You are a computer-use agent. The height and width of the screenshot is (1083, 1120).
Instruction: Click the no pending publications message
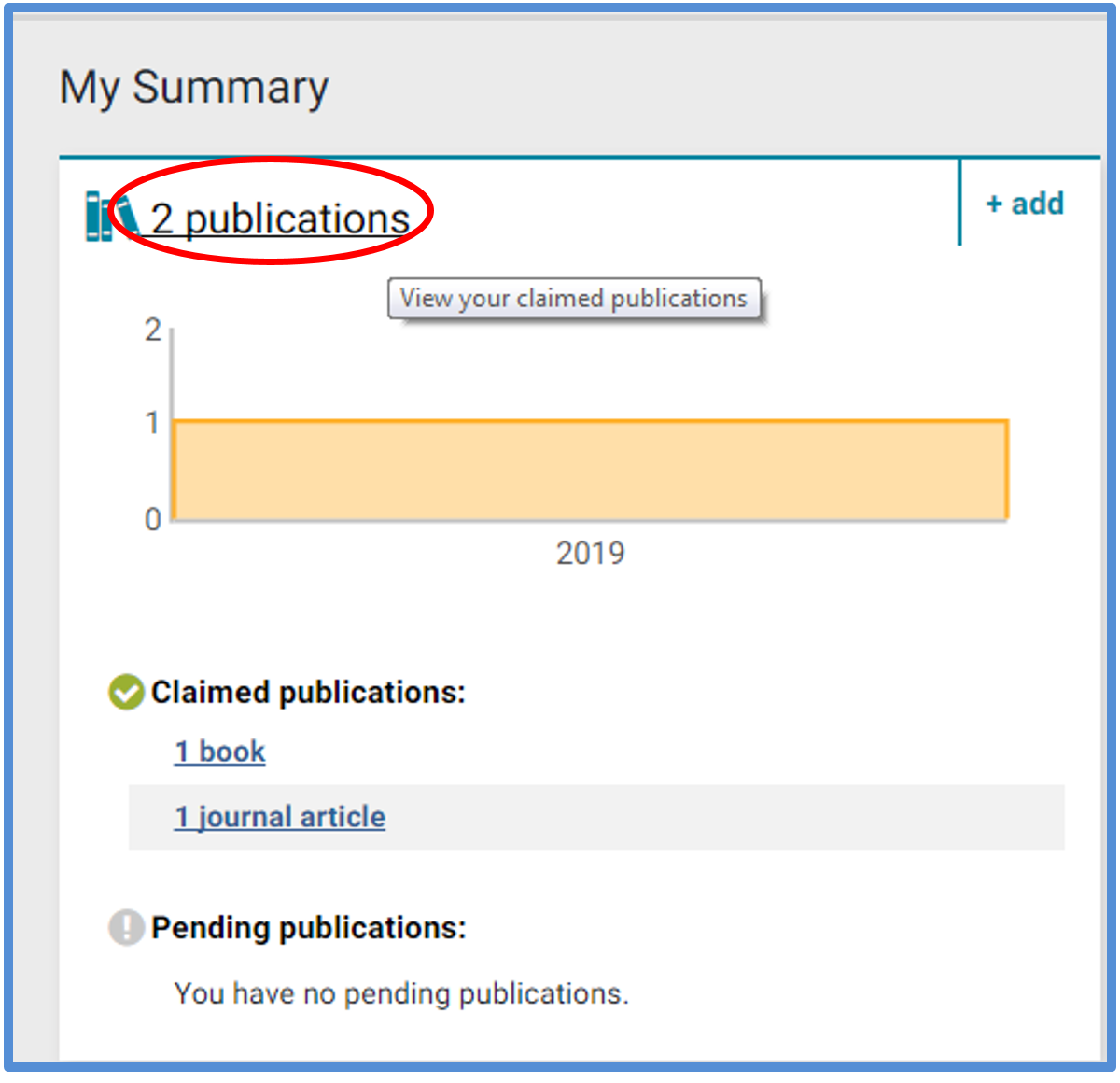[x=401, y=993]
